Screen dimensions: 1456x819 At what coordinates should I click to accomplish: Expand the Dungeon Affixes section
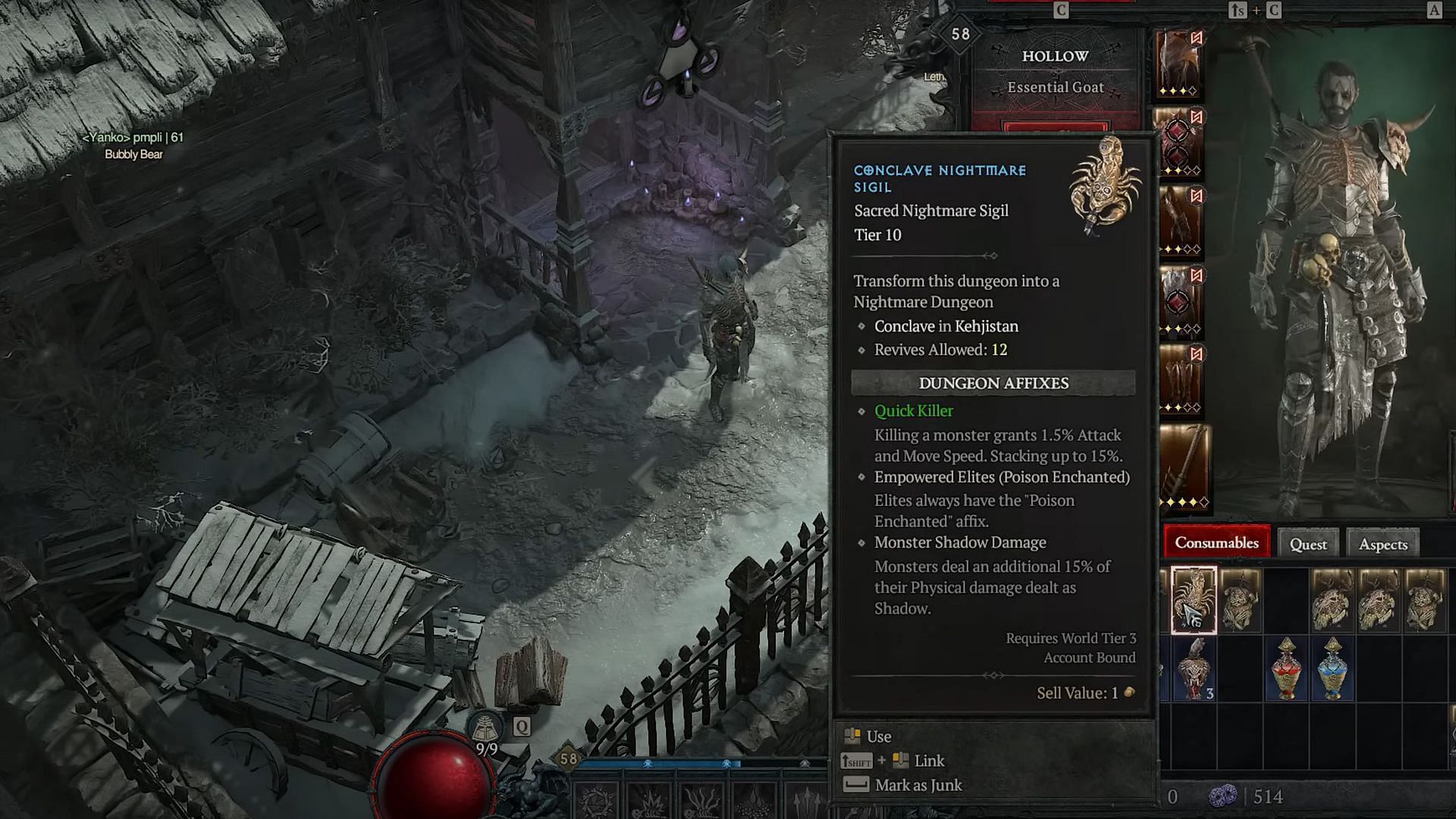[x=993, y=382]
